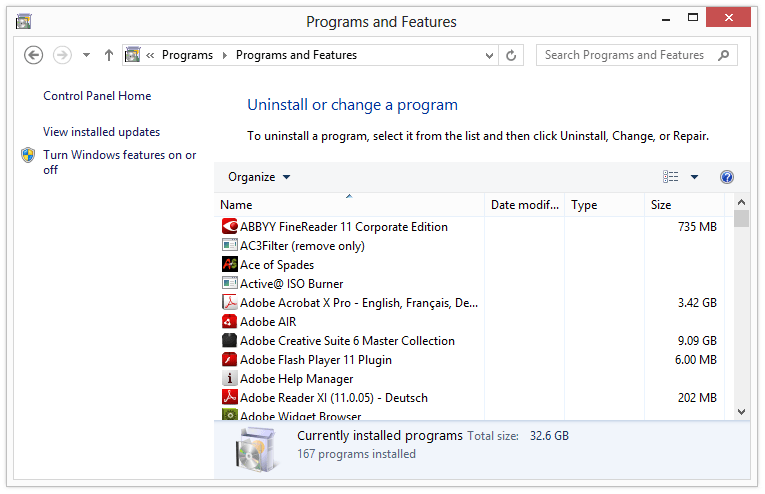Go up one level with Up arrow
Viewport: 765px width, 494px height.
109,55
